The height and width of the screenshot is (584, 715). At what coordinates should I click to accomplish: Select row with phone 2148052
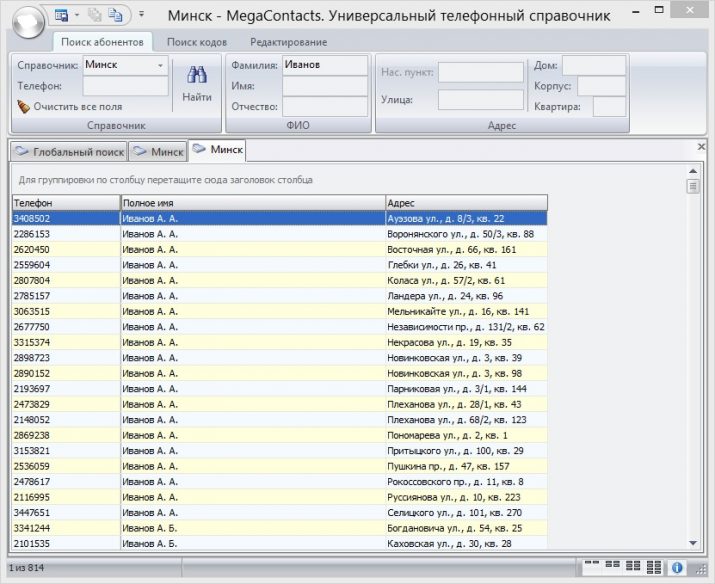280,420
